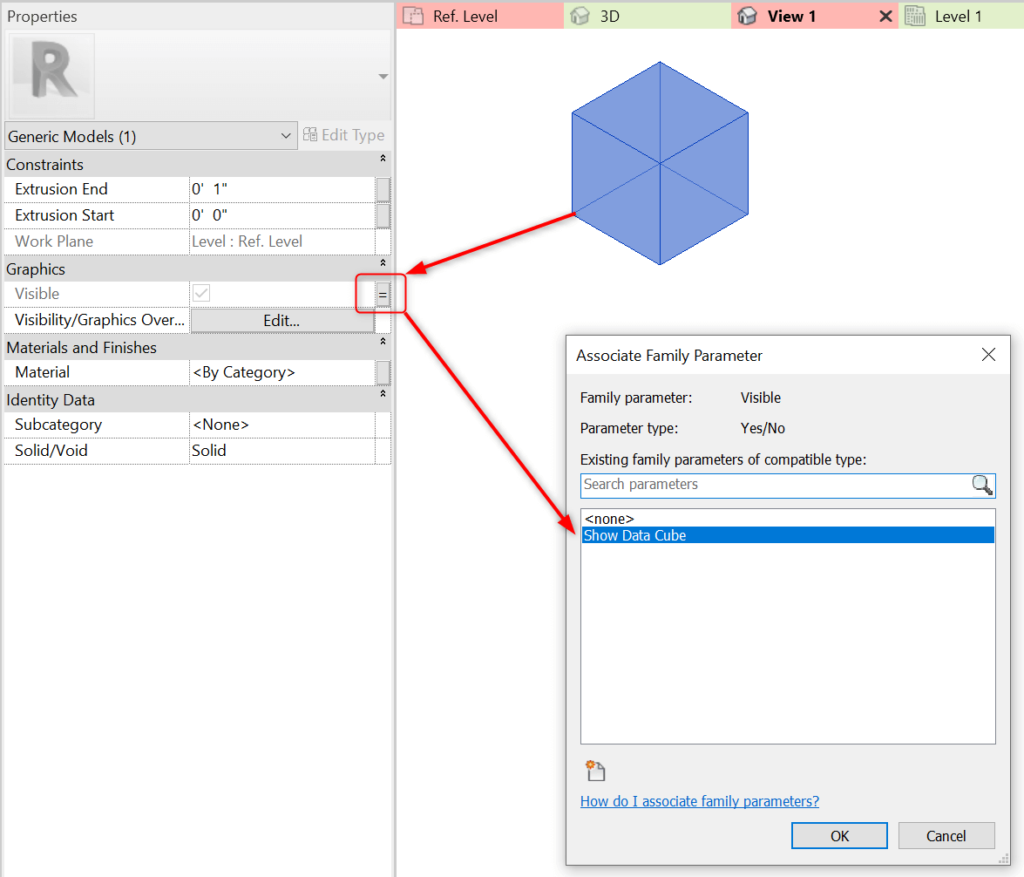Confirm with OK in the parameter dialog
Screen dimensions: 1024x877
pyautogui.click(x=839, y=835)
